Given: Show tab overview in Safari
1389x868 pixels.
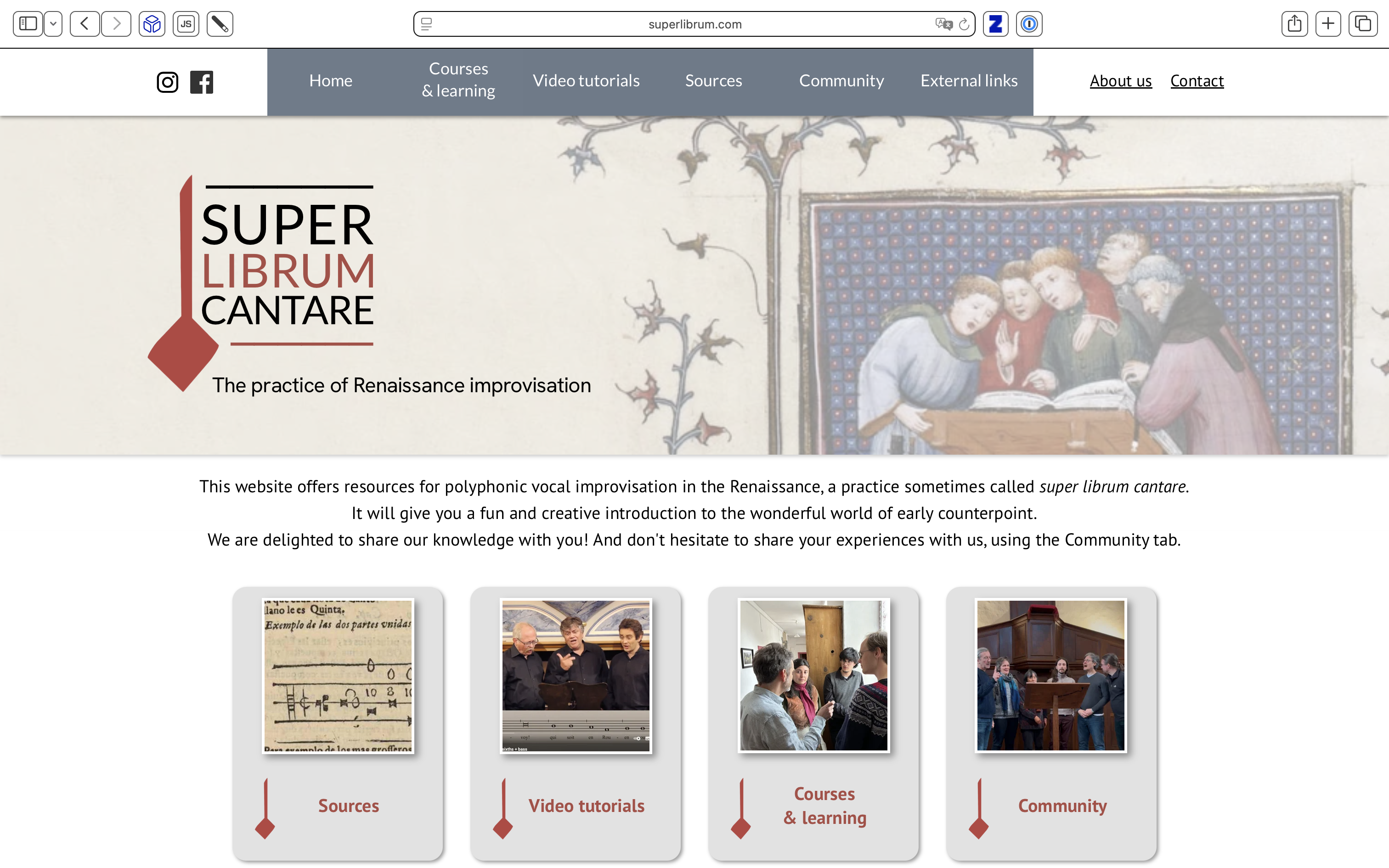Looking at the screenshot, I should 1363,24.
